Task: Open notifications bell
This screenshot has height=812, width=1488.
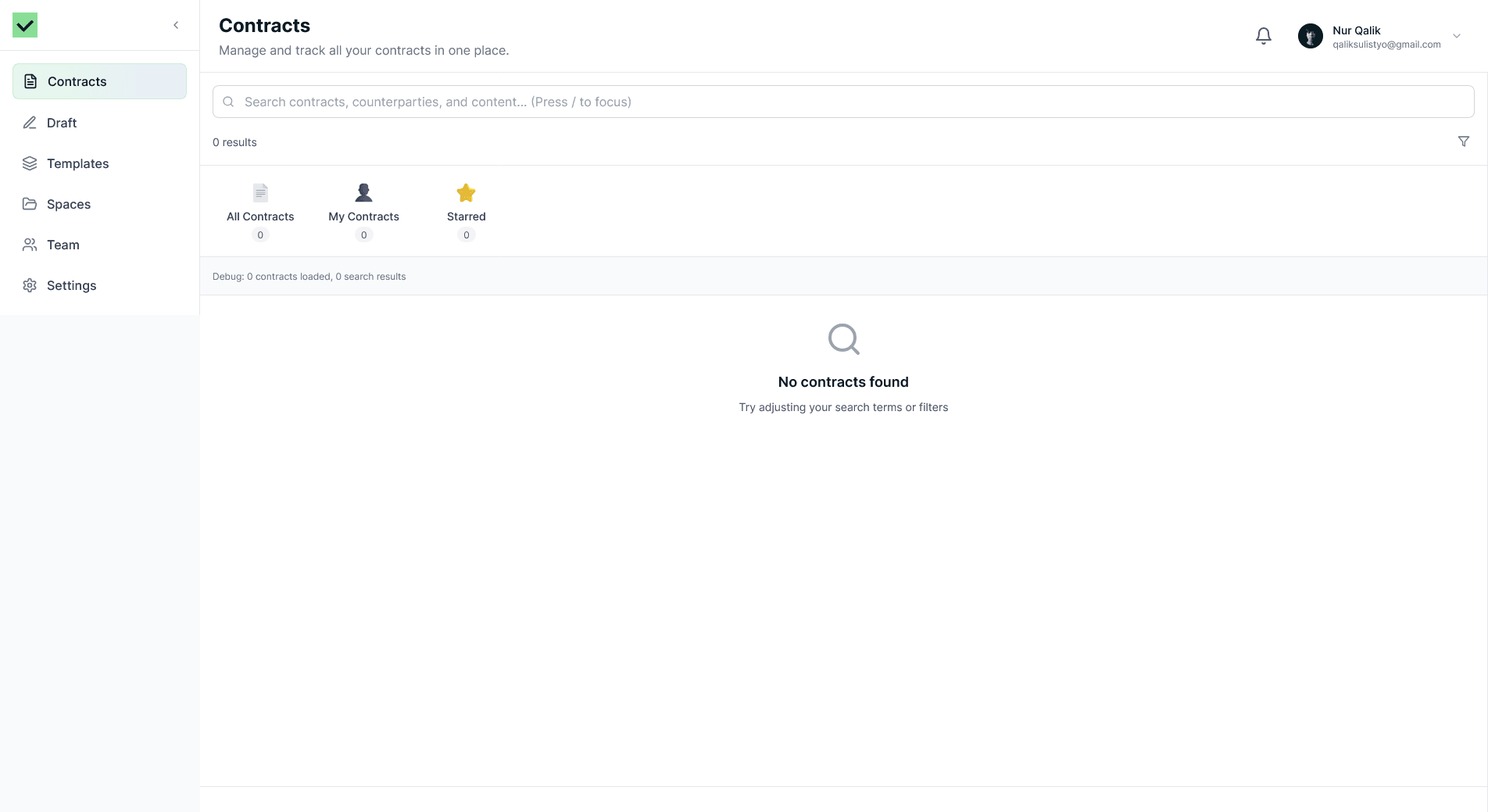Action: [x=1263, y=36]
